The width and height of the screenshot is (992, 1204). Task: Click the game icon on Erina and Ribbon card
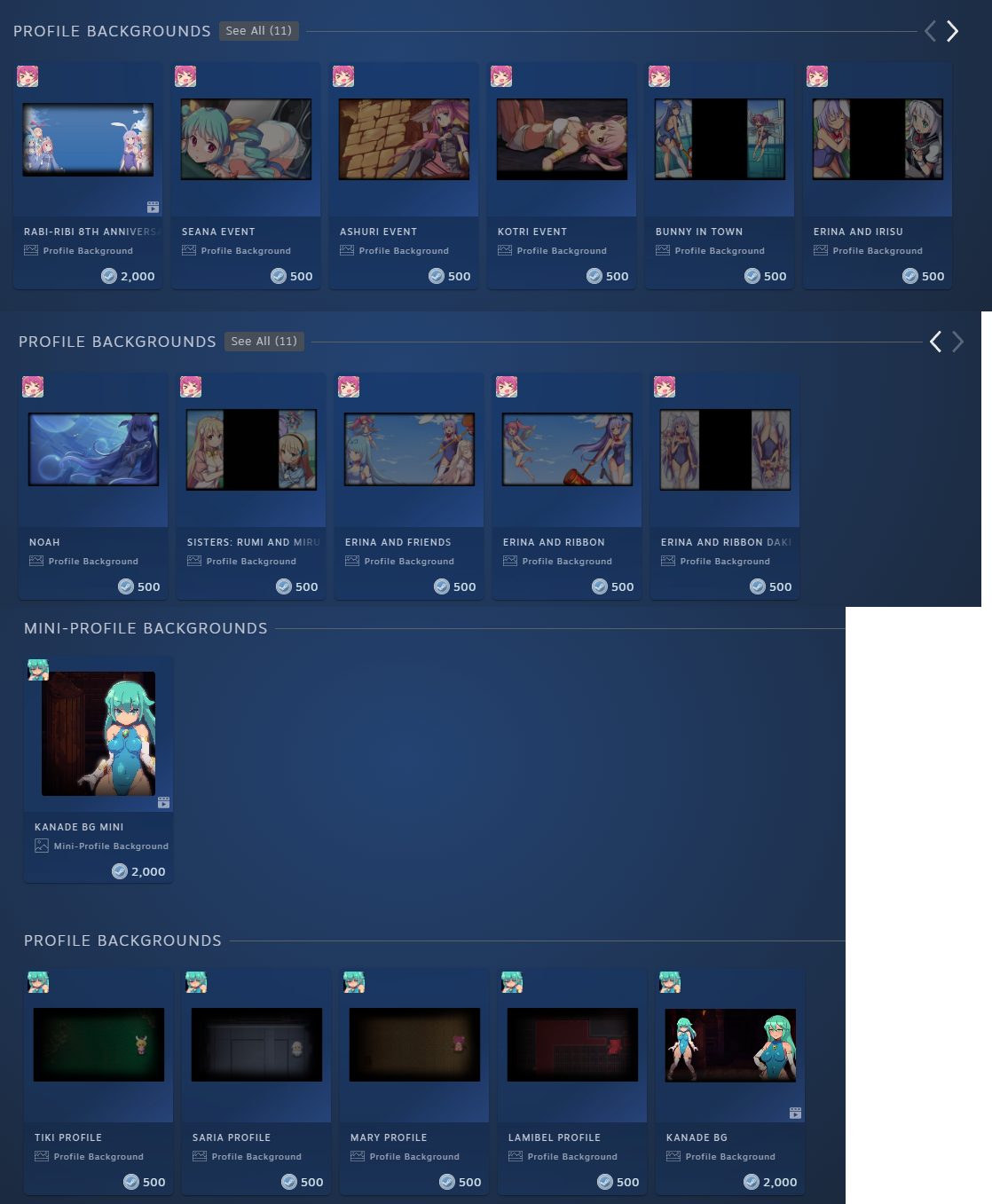(x=507, y=387)
